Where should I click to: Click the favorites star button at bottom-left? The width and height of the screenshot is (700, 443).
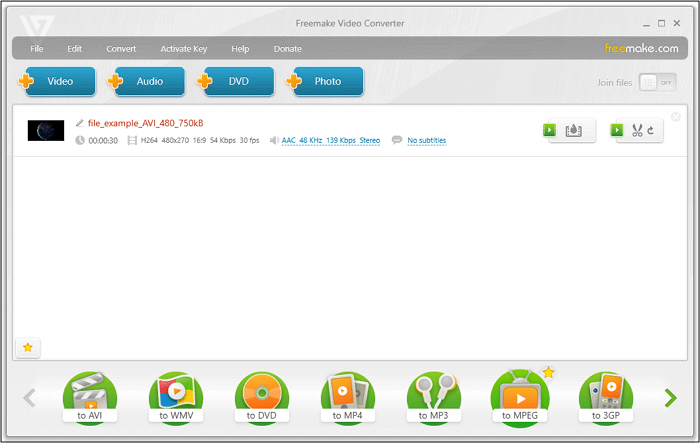28,347
